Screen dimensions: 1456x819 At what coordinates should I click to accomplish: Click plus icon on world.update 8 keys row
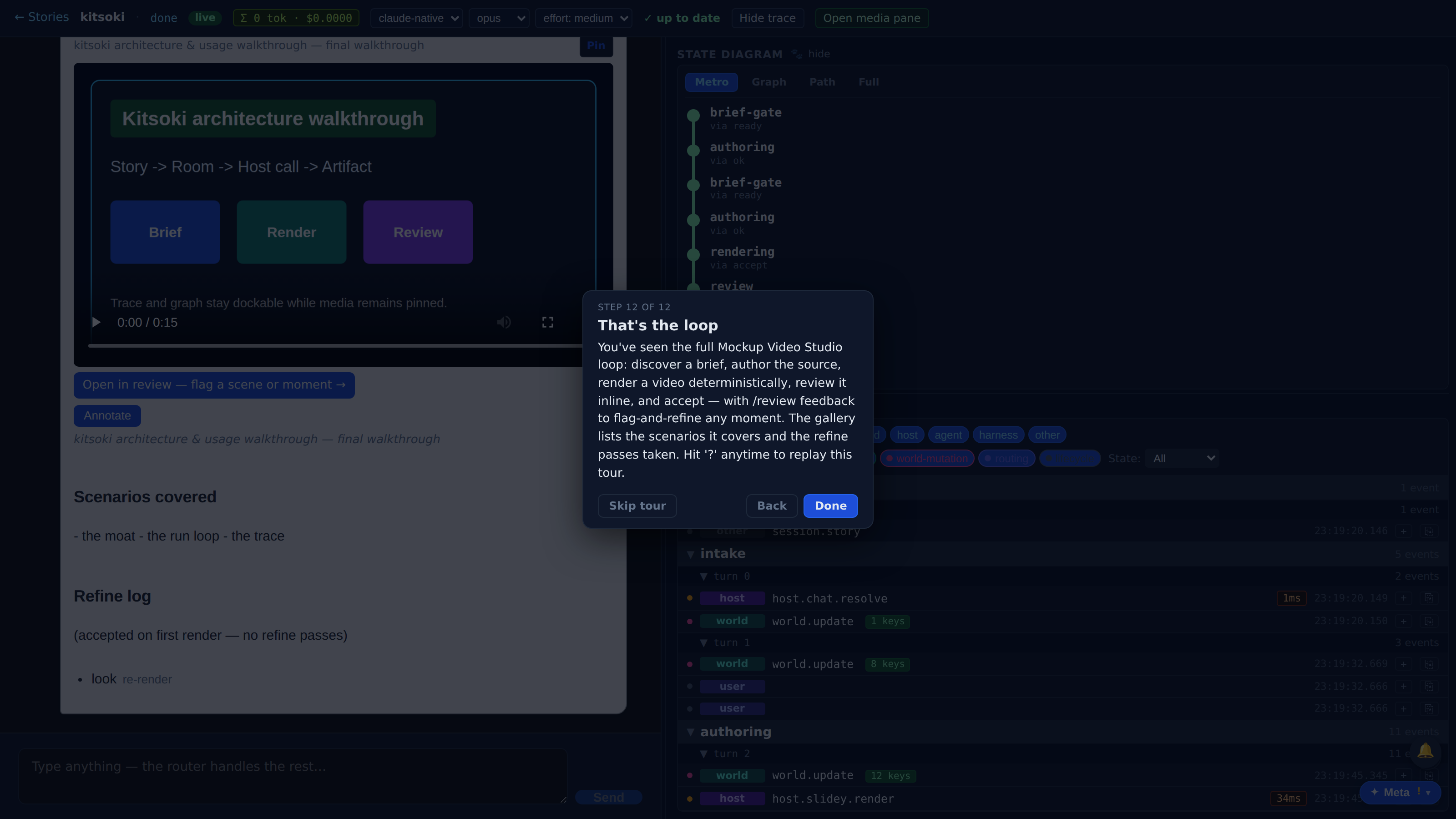[1403, 664]
